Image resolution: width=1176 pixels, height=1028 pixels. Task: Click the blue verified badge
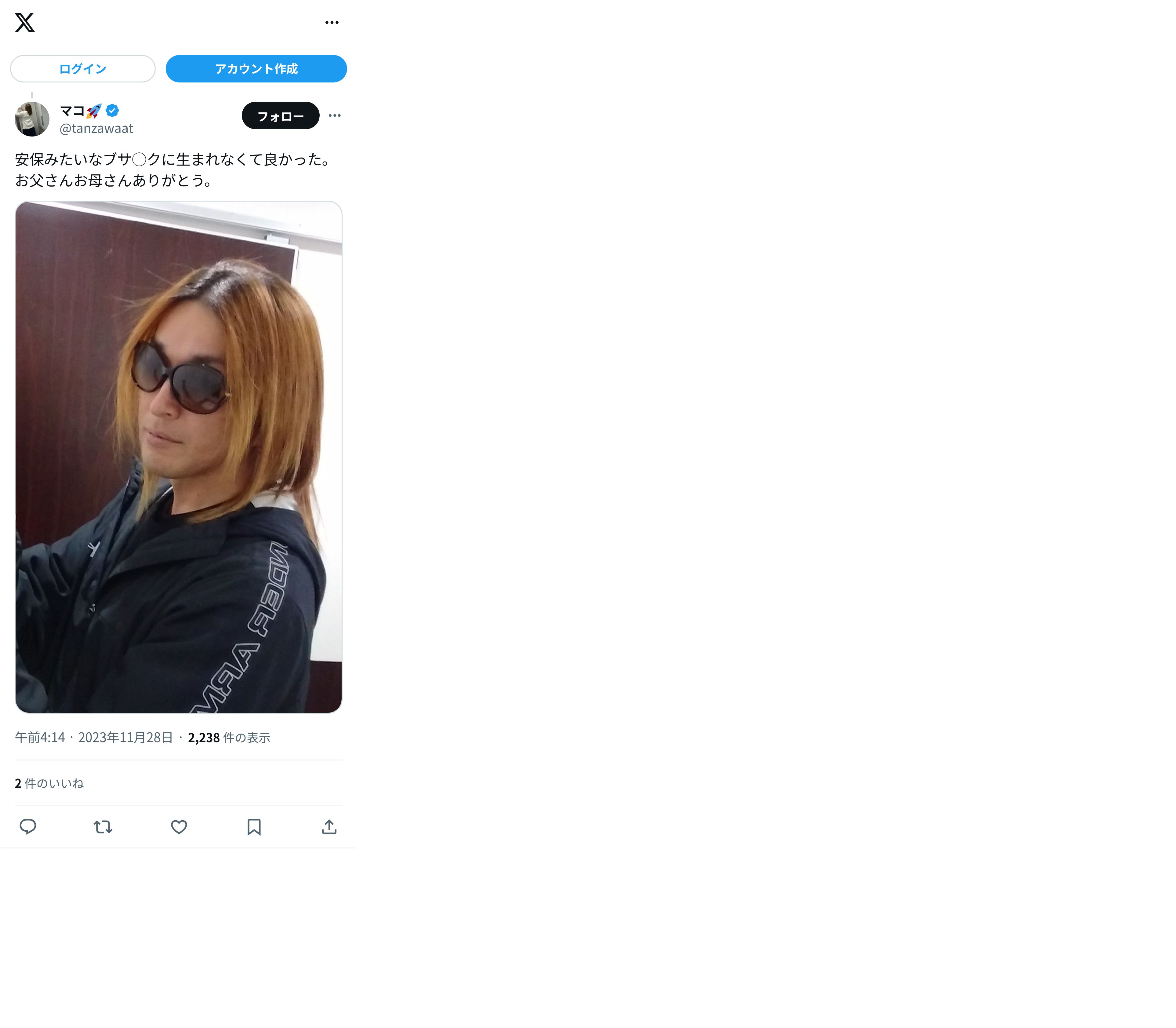pos(112,110)
